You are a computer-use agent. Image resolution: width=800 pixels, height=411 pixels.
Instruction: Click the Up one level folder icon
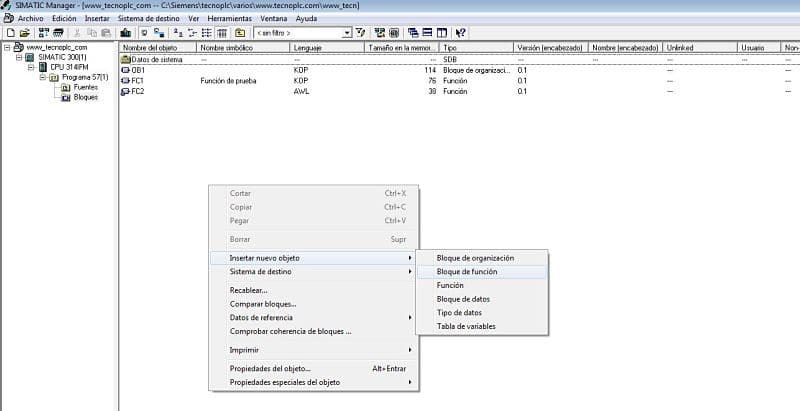(x=240, y=33)
